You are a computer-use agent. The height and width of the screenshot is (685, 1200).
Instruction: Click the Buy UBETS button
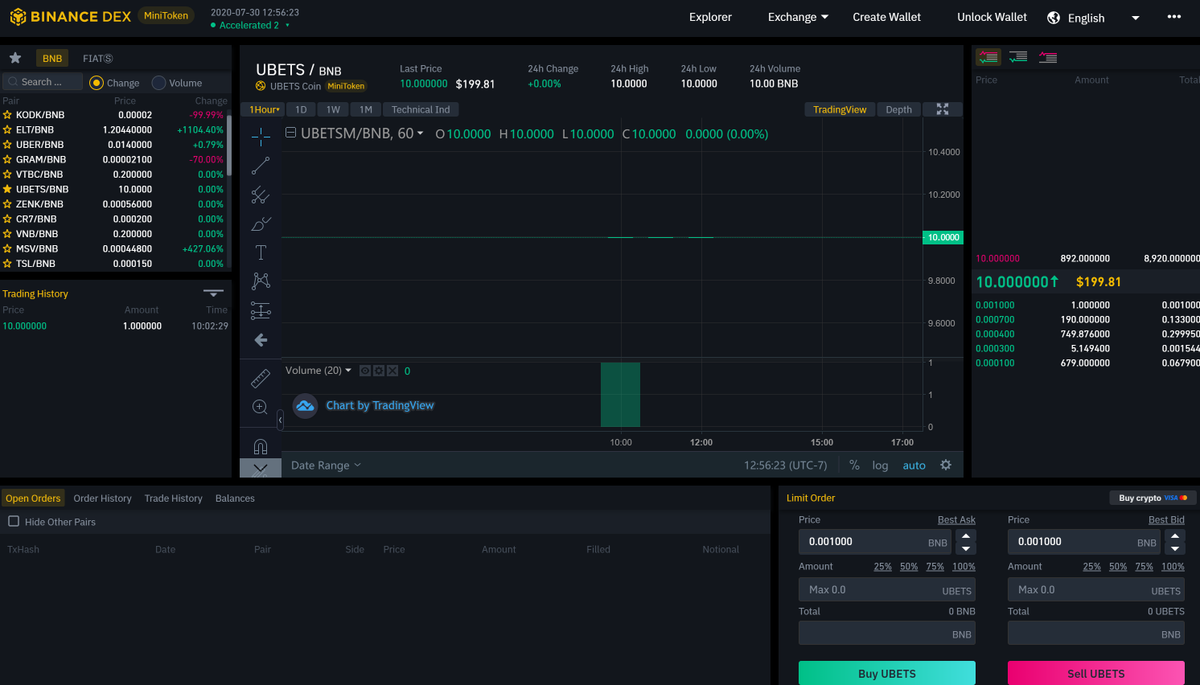tap(887, 673)
